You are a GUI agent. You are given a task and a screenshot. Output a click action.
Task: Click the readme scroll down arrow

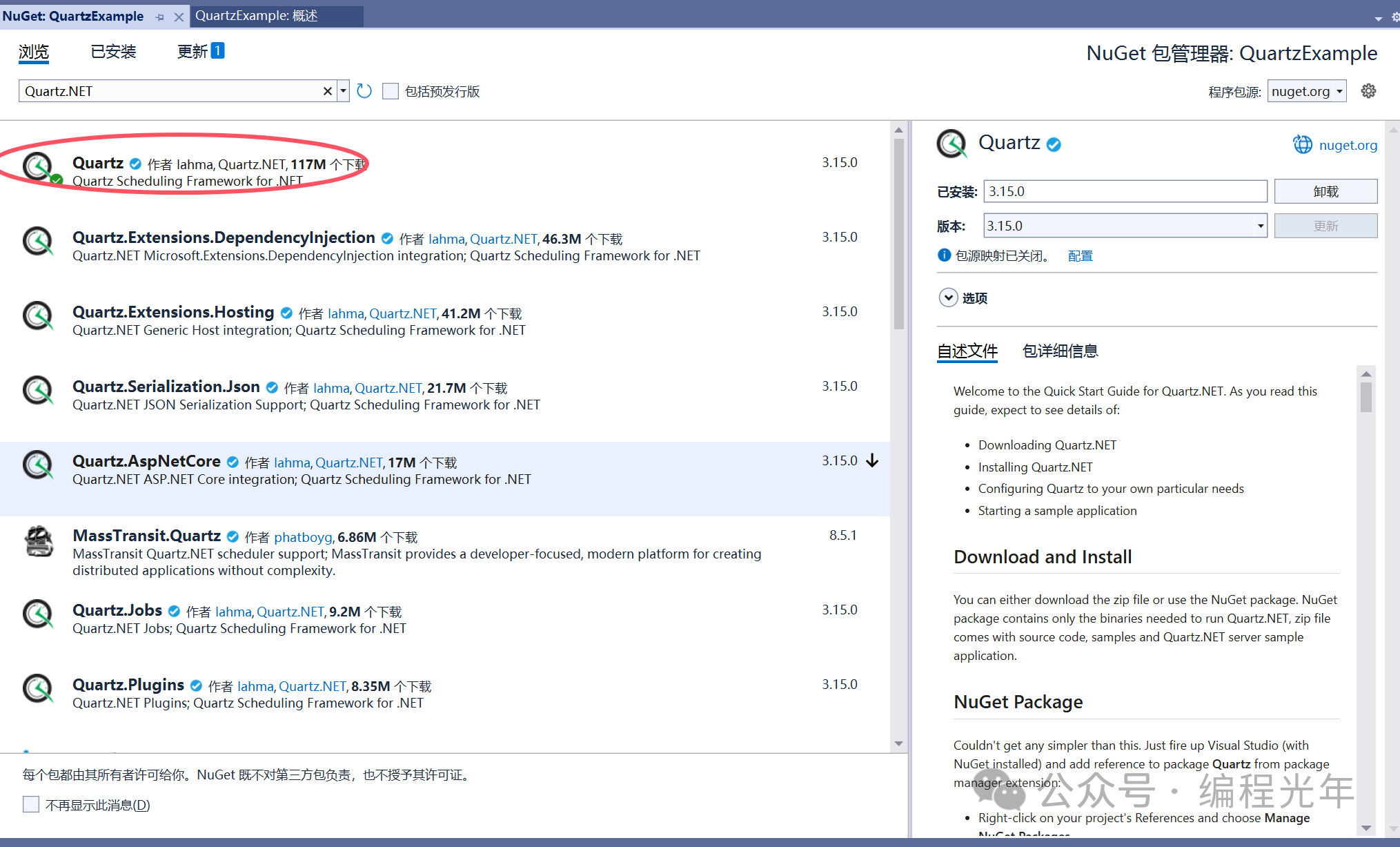tap(1366, 828)
